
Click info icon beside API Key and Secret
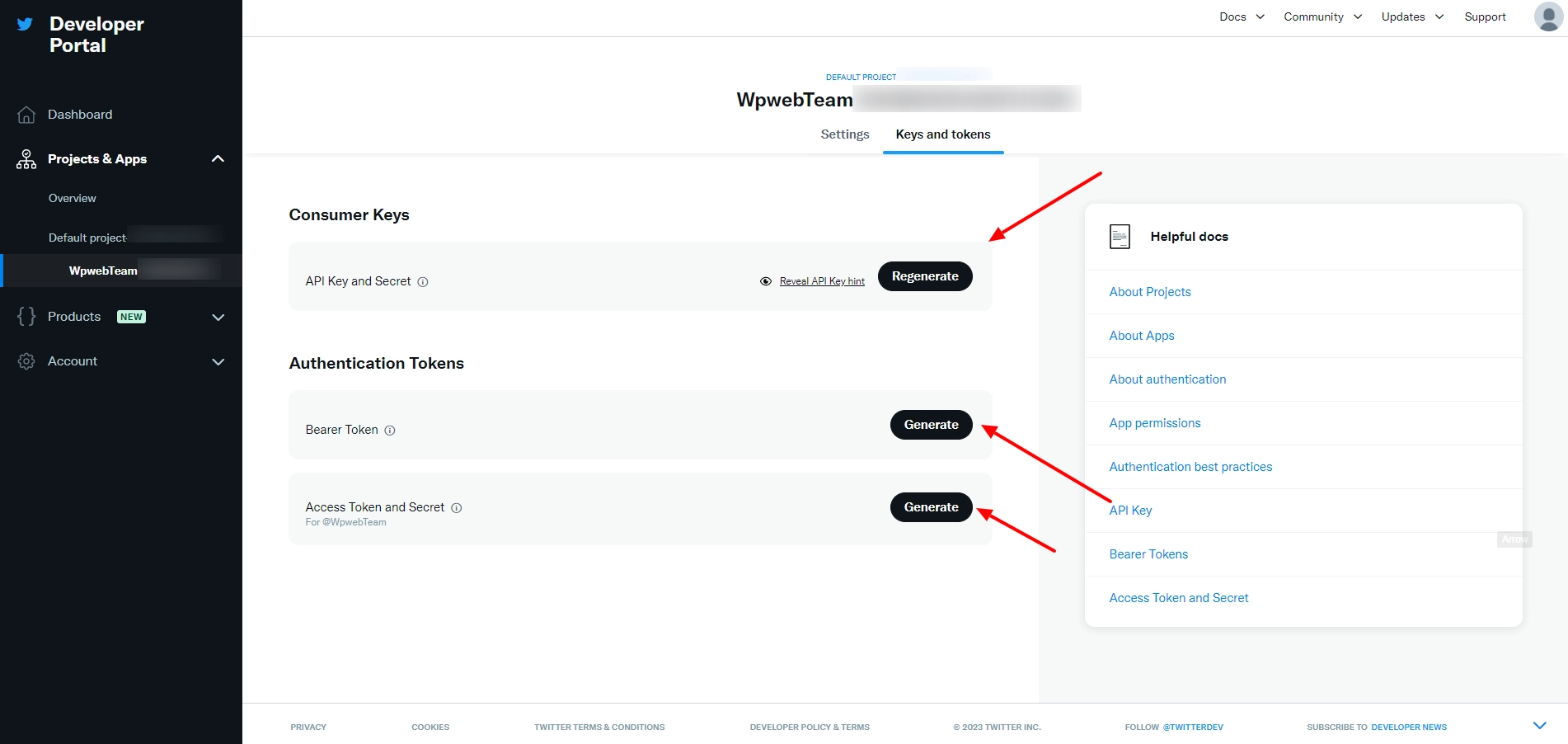tap(423, 282)
